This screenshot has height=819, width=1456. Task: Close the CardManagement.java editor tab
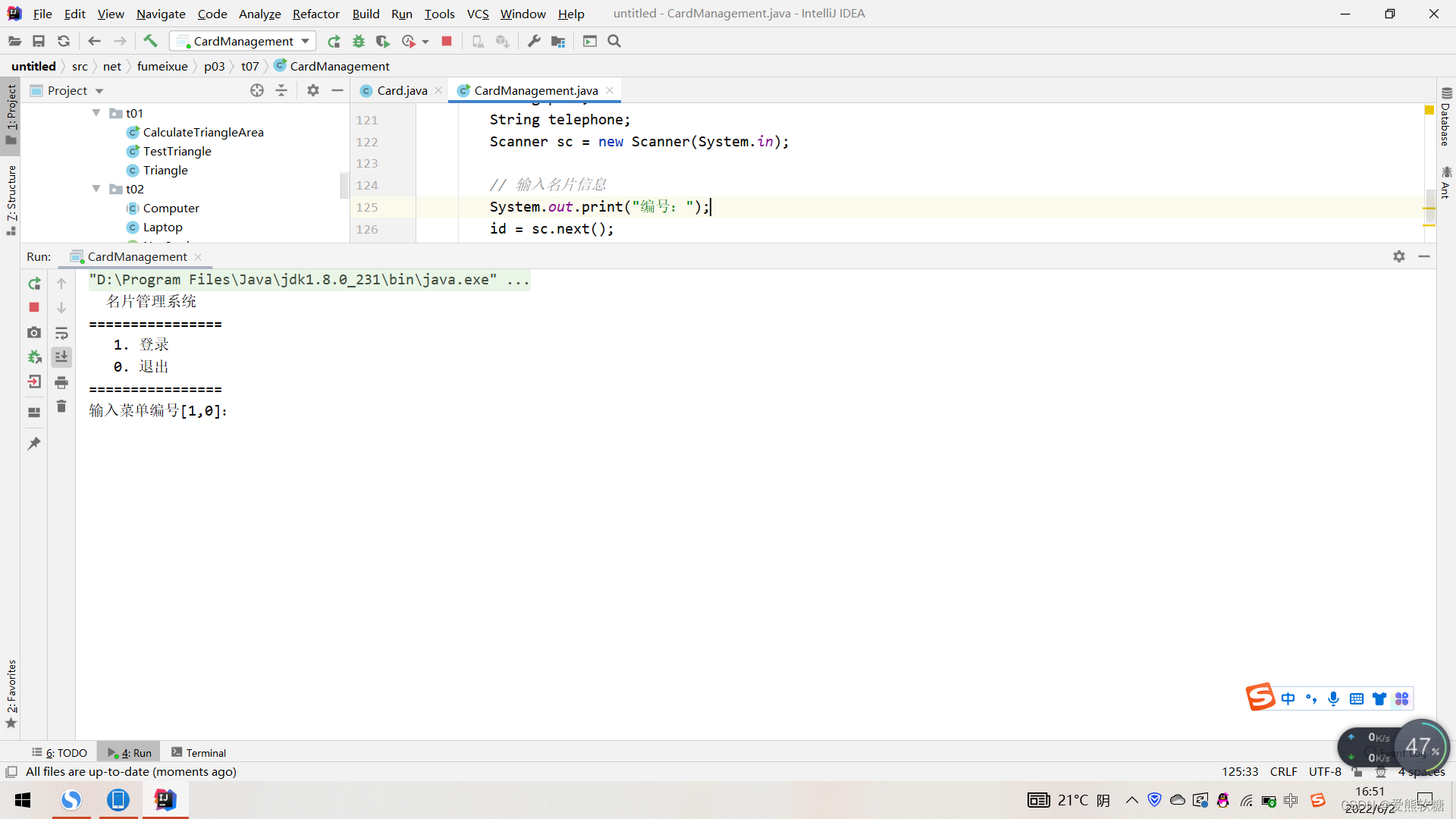point(610,90)
